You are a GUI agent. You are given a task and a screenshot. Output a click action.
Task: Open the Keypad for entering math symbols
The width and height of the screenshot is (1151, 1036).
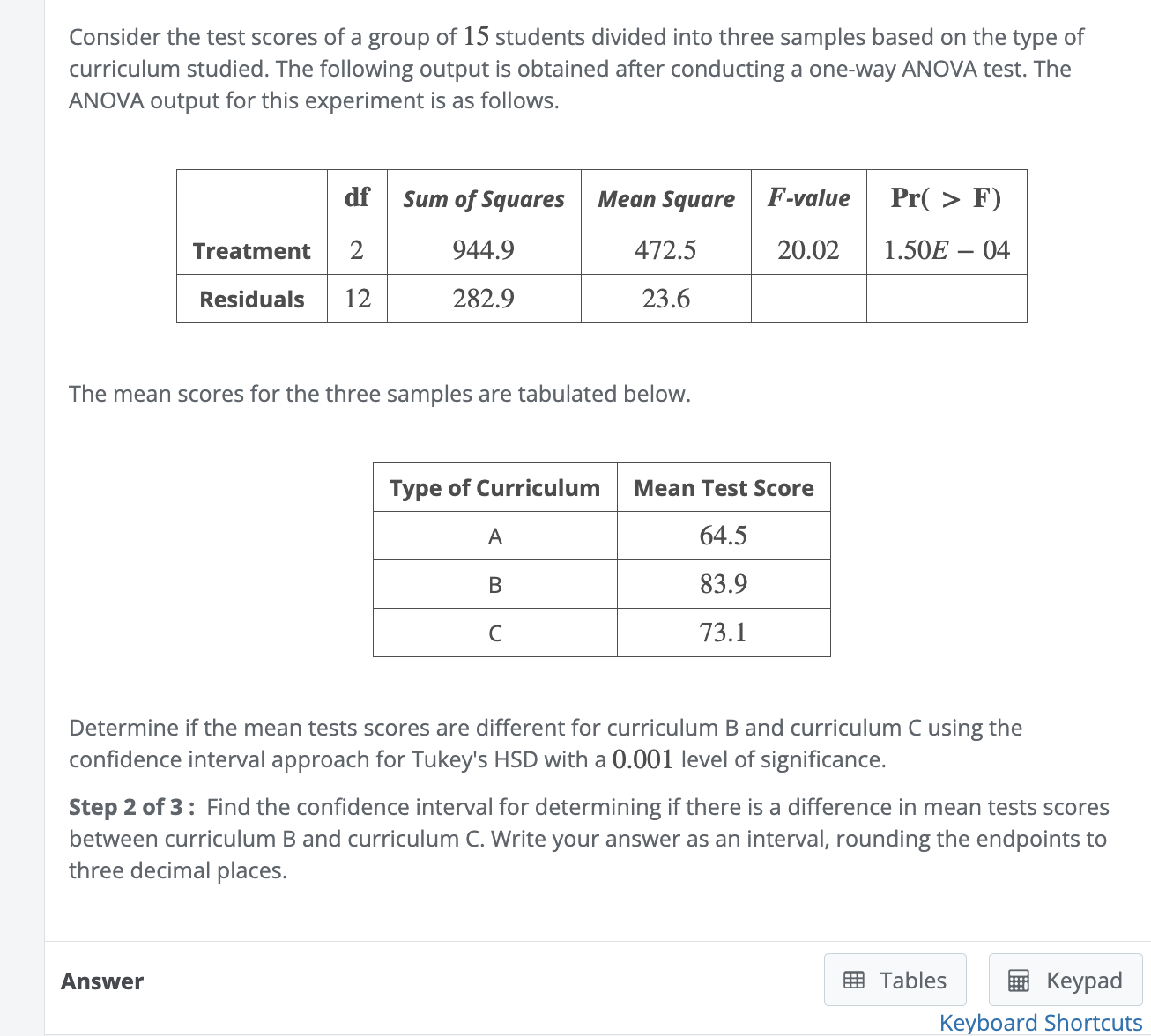pyautogui.click(x=1065, y=980)
